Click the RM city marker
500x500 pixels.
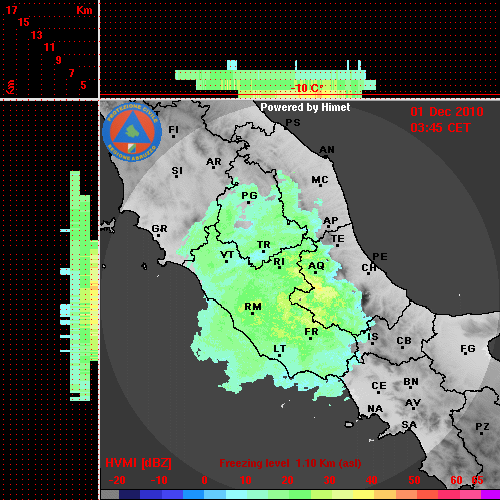coord(252,313)
